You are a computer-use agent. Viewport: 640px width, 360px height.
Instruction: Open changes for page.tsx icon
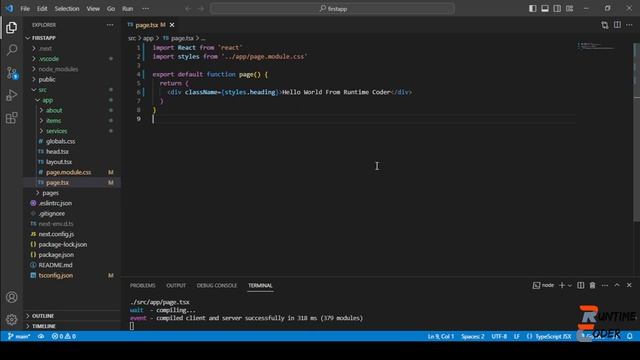[x=604, y=25]
